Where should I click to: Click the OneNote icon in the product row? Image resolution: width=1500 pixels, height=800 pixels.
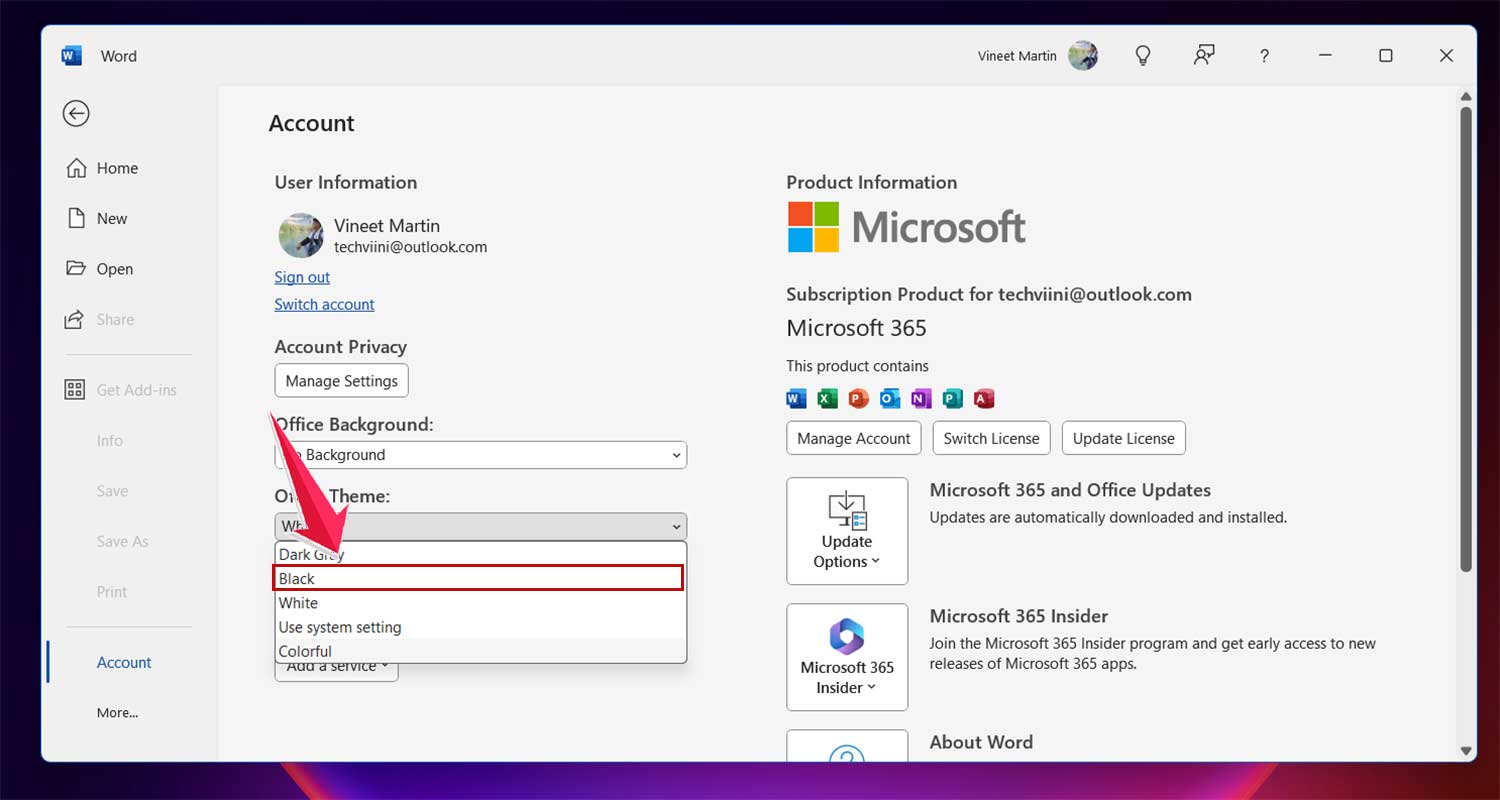[921, 397]
